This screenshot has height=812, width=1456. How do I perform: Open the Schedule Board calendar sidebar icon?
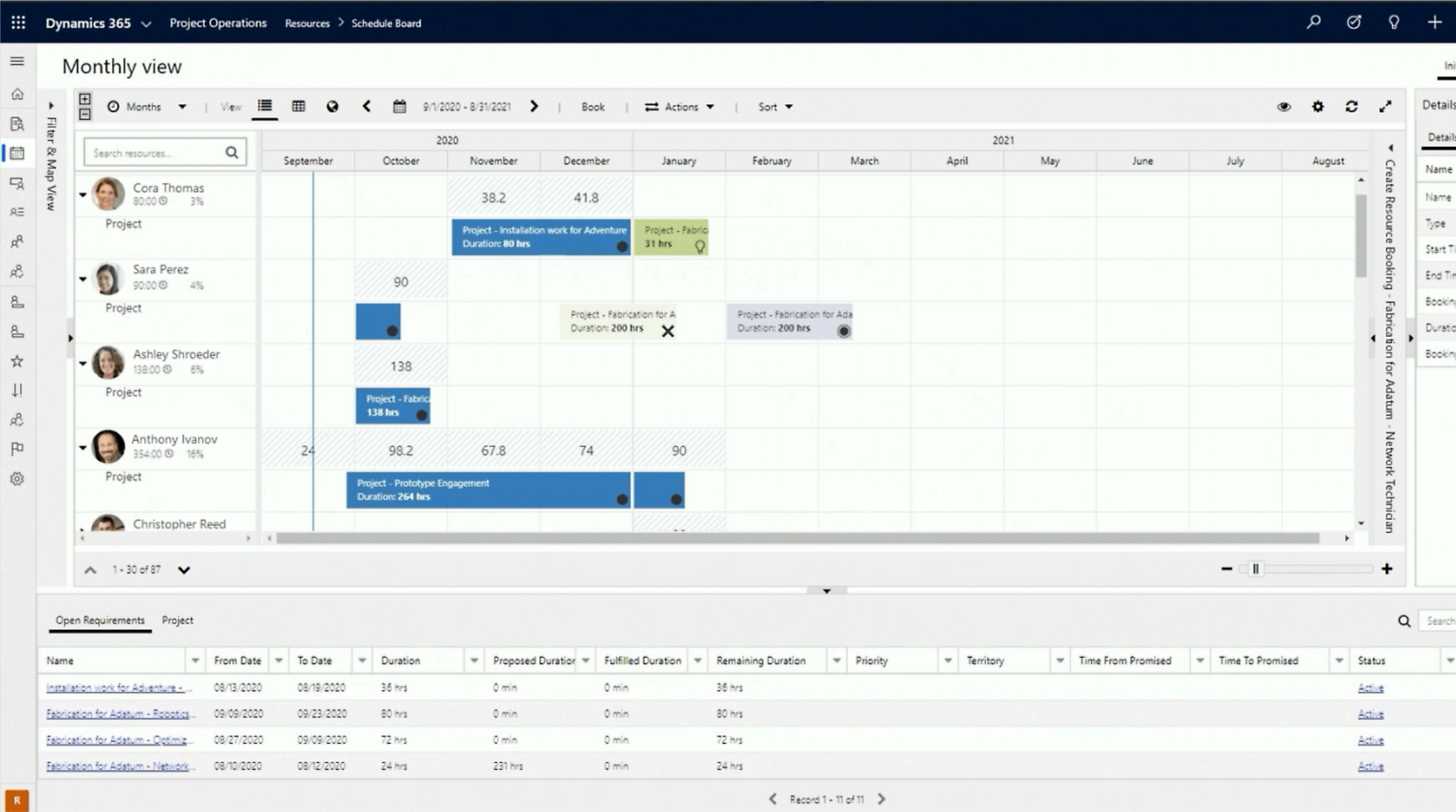pos(17,152)
